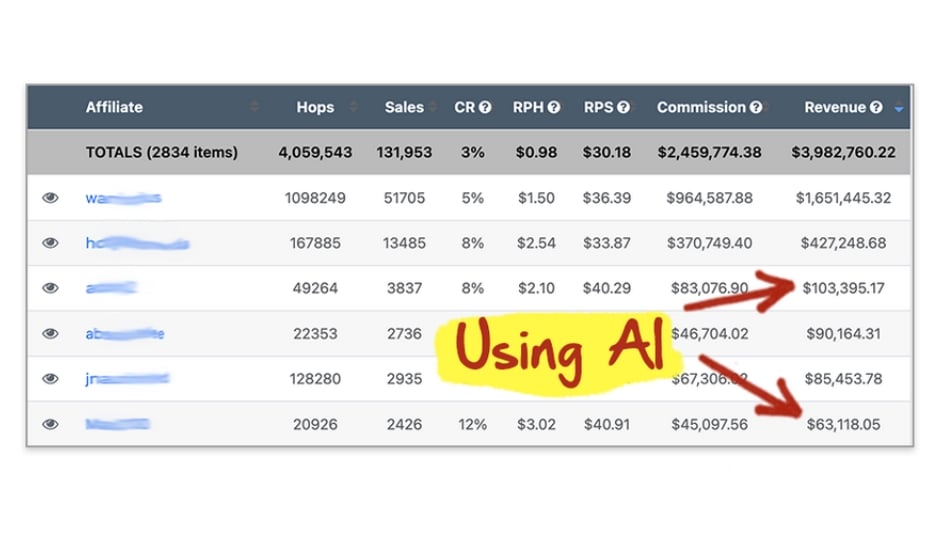The image size is (940, 540).
Task: Click sales value 3837
Action: point(404,288)
